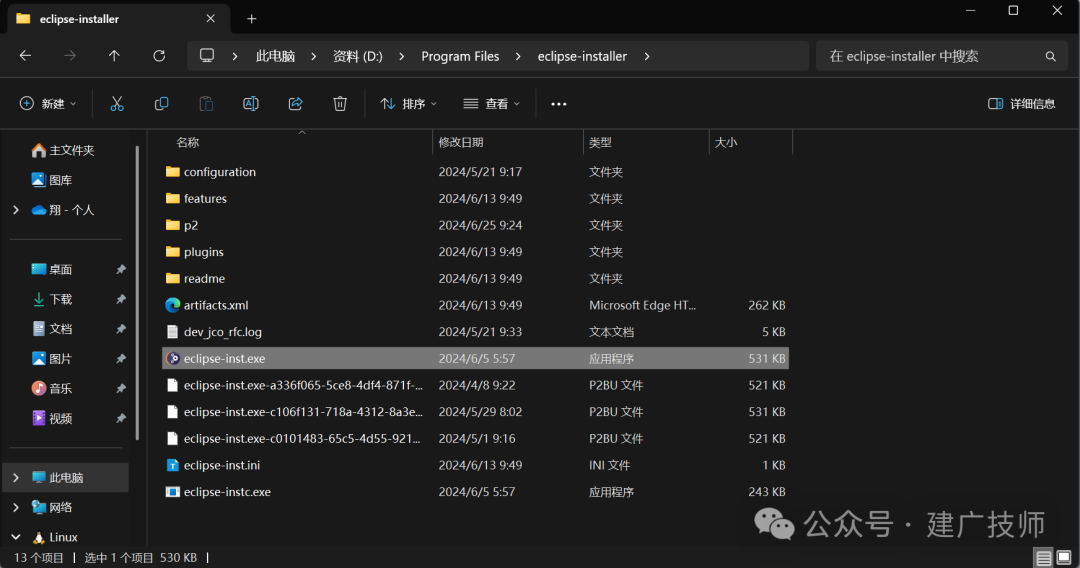The height and width of the screenshot is (568, 1080).
Task: Open 视频 quick access item
Action: pos(52,418)
